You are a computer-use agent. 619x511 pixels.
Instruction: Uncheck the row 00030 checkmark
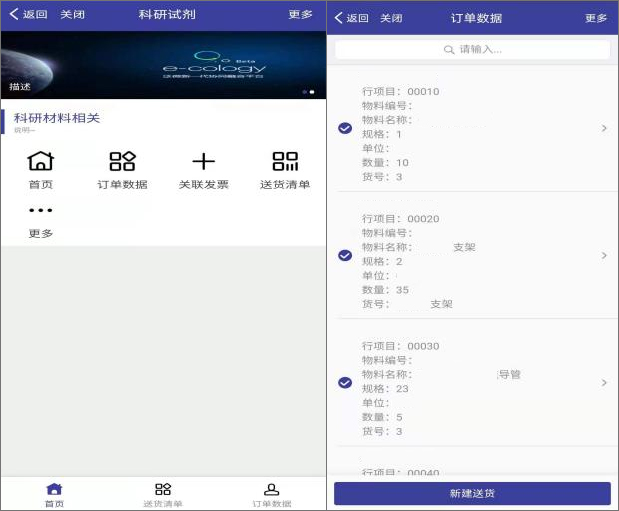(345, 383)
